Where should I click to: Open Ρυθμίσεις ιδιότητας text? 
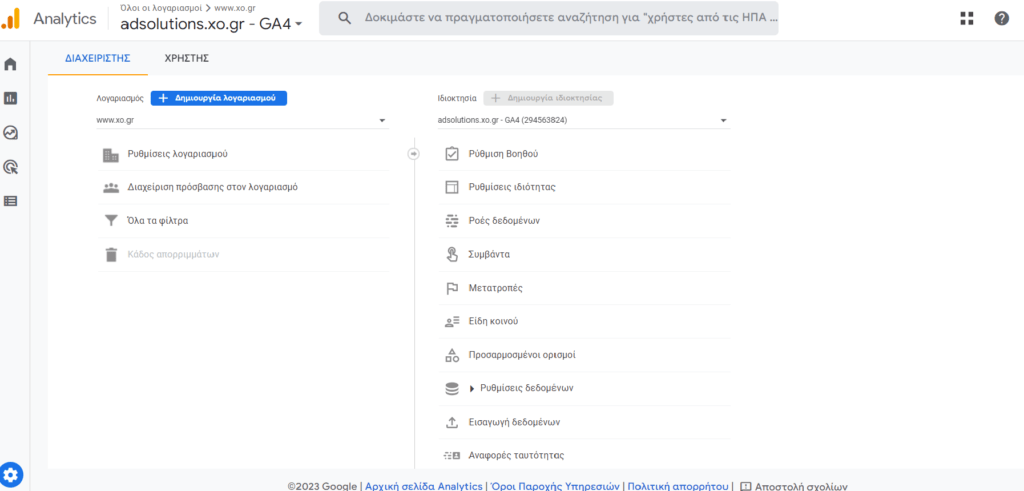click(x=512, y=187)
